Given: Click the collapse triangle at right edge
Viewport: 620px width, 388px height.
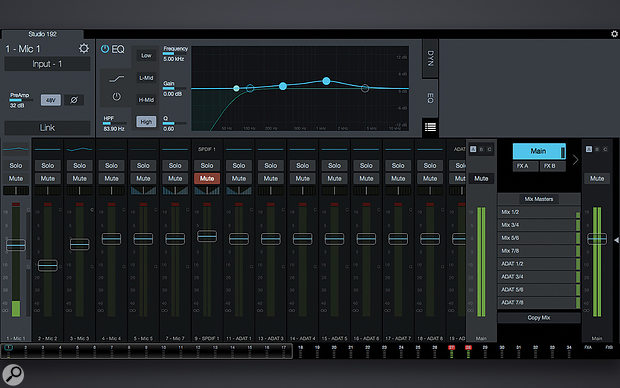Looking at the screenshot, I should tap(616, 240).
